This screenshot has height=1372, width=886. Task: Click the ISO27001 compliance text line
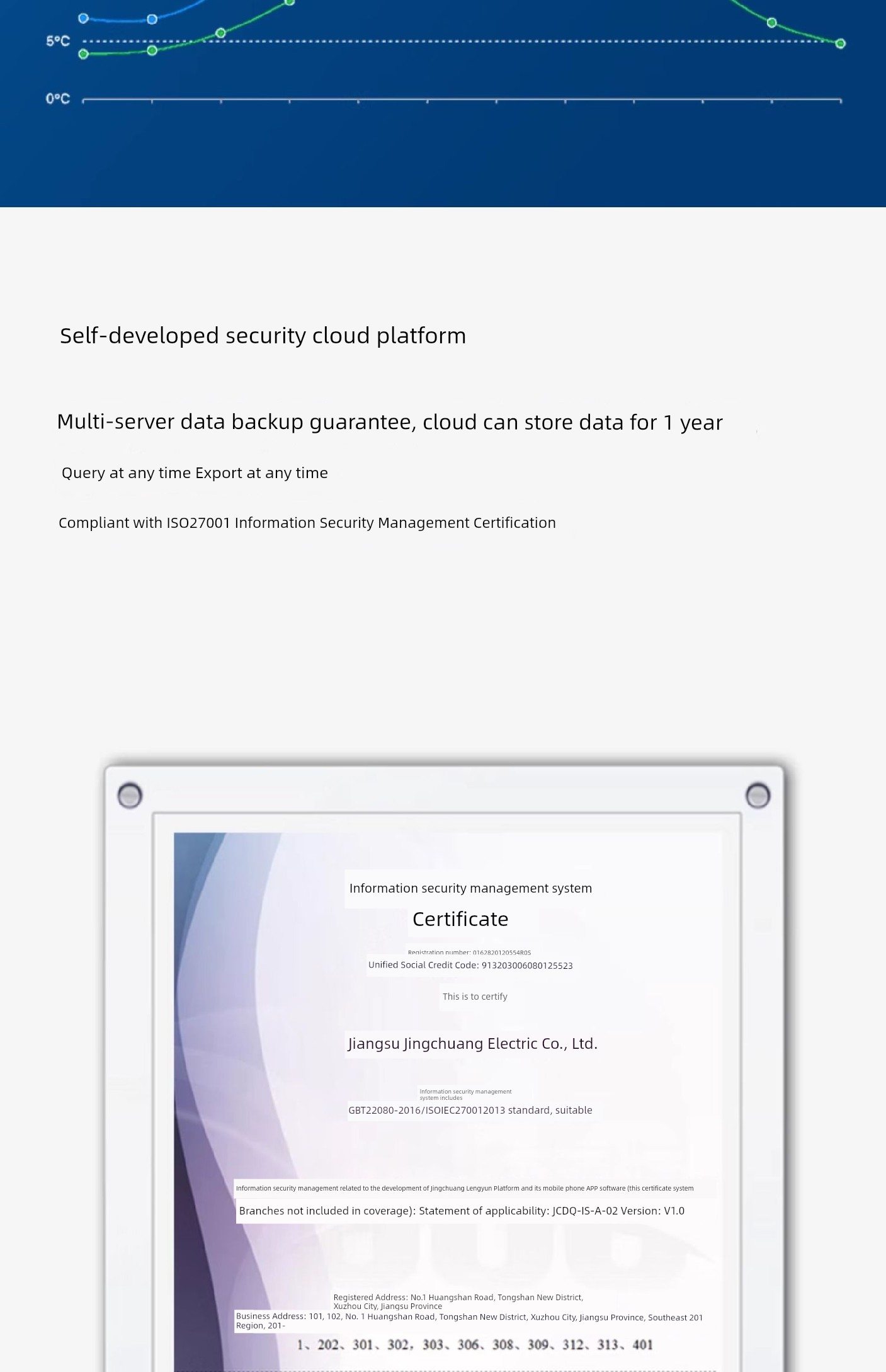click(307, 523)
